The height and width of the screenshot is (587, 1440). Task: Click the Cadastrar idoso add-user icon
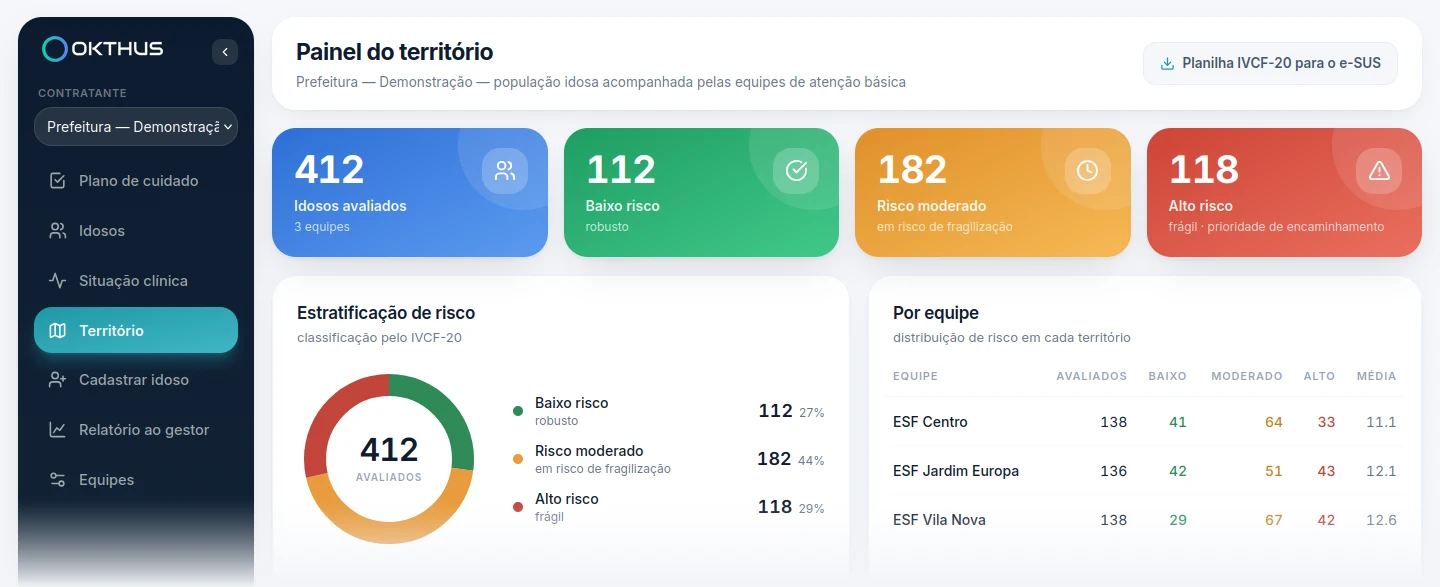(x=58, y=380)
